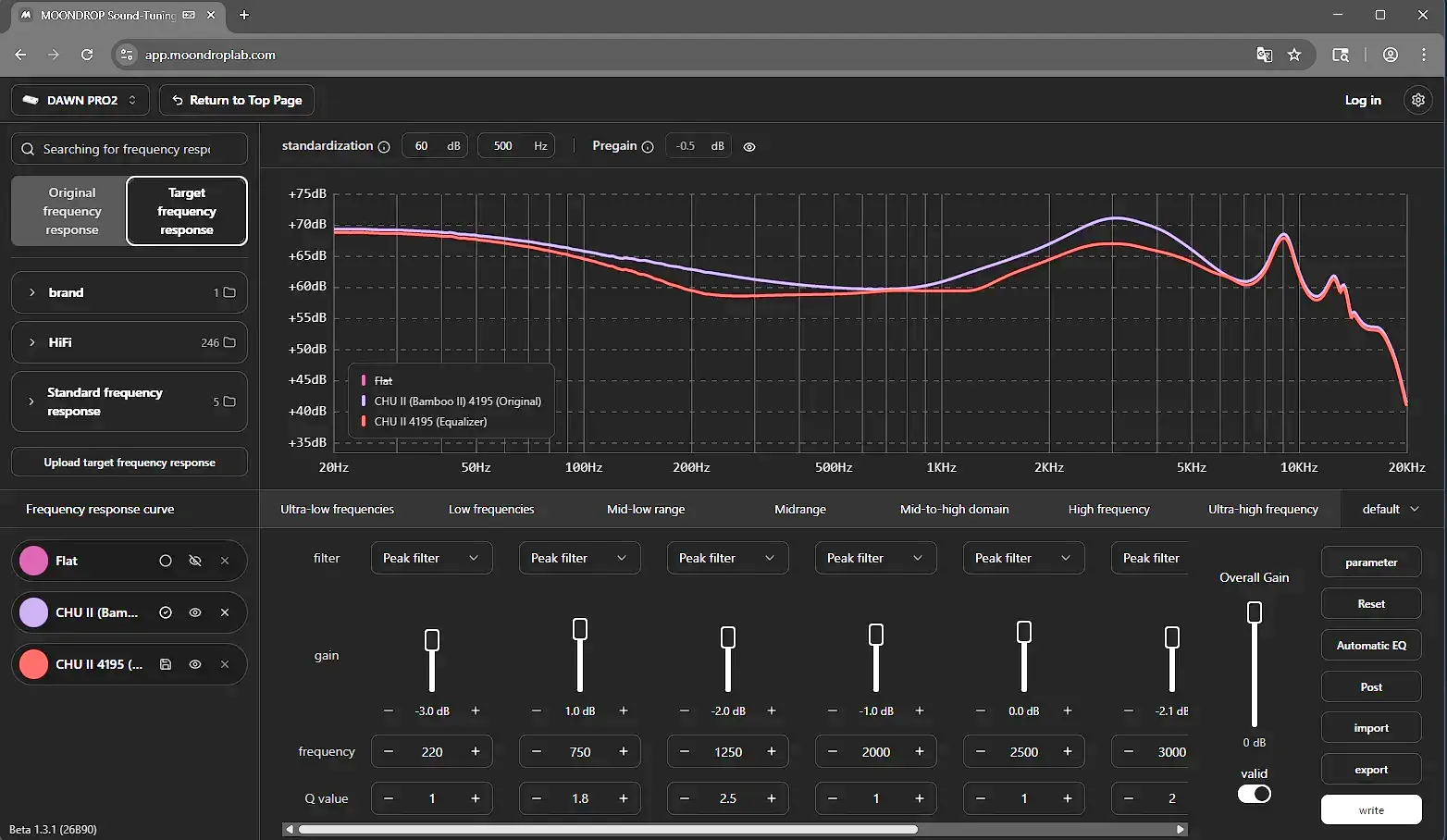Image resolution: width=1447 pixels, height=840 pixels.
Task: Jump to Ultra-low frequencies section
Action: point(338,509)
